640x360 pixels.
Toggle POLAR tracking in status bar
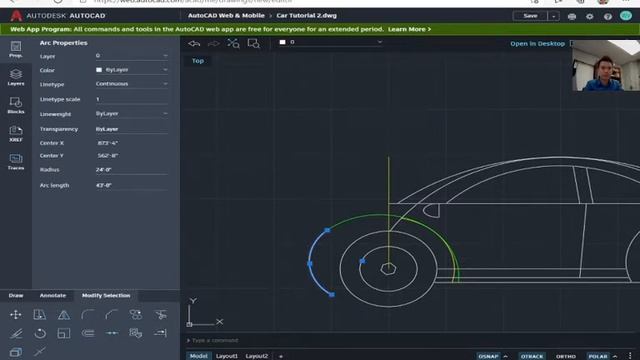tap(598, 356)
